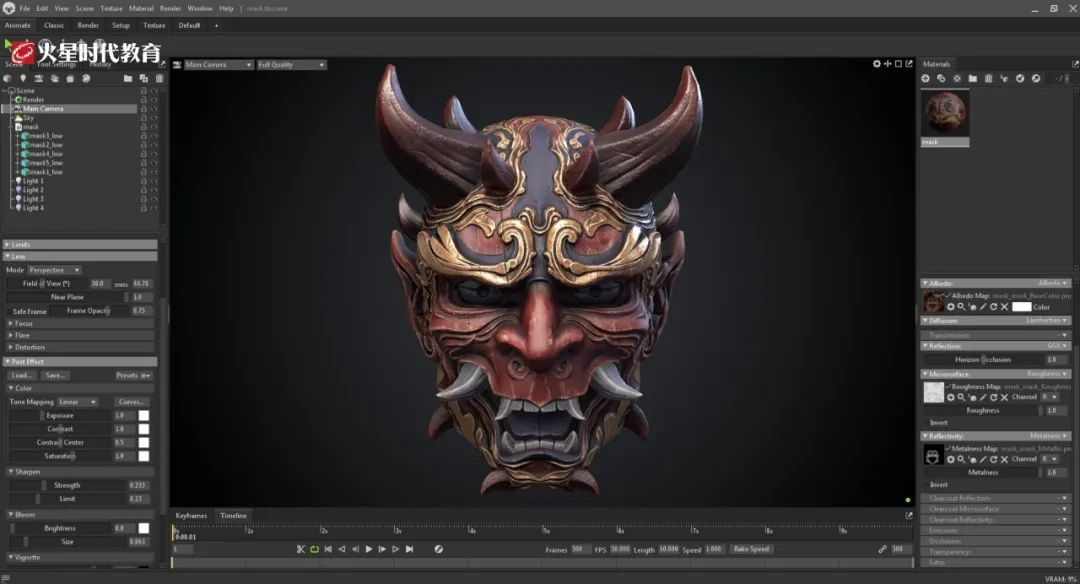Add a new camera to the scene
This screenshot has height=584, width=1080.
pyautogui.click(x=39, y=79)
